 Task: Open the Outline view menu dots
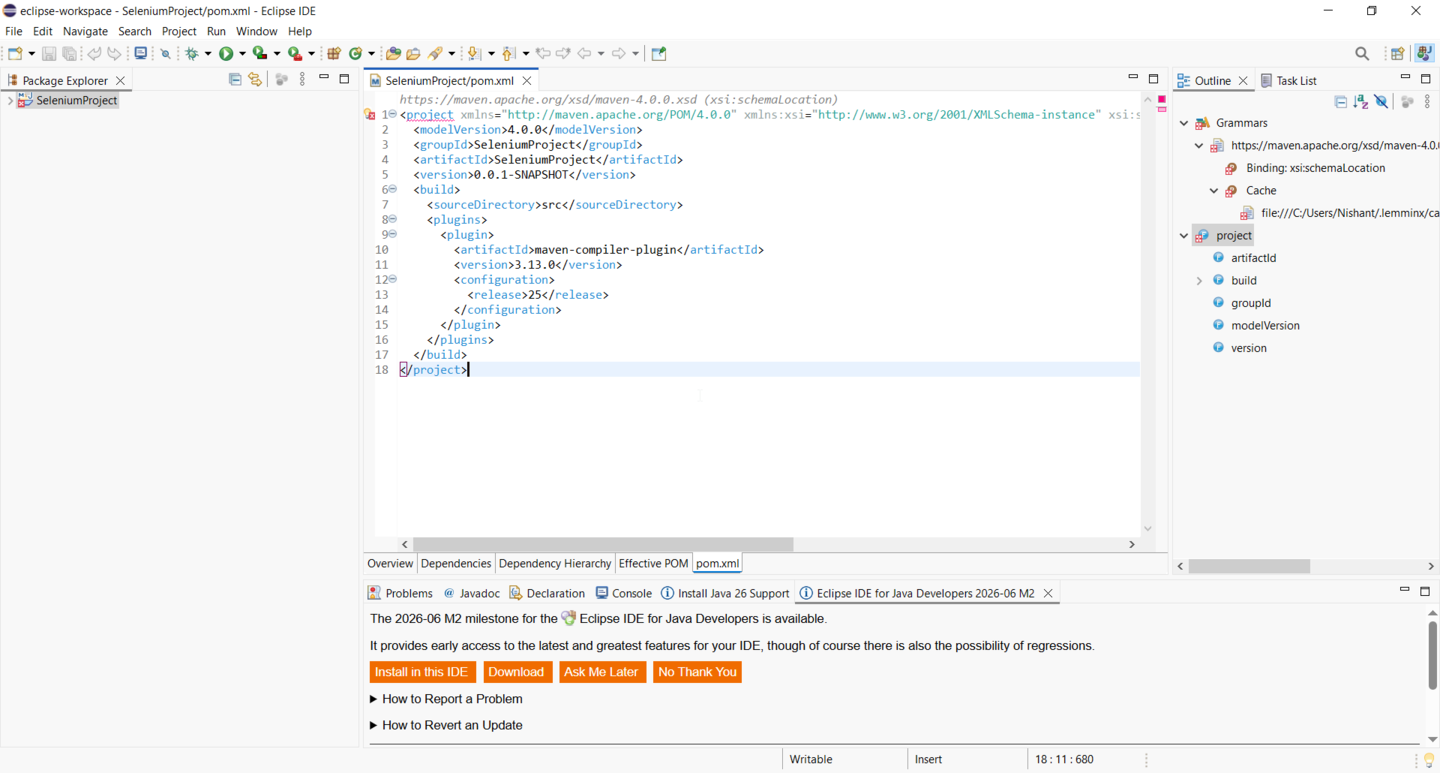pyautogui.click(x=1427, y=102)
